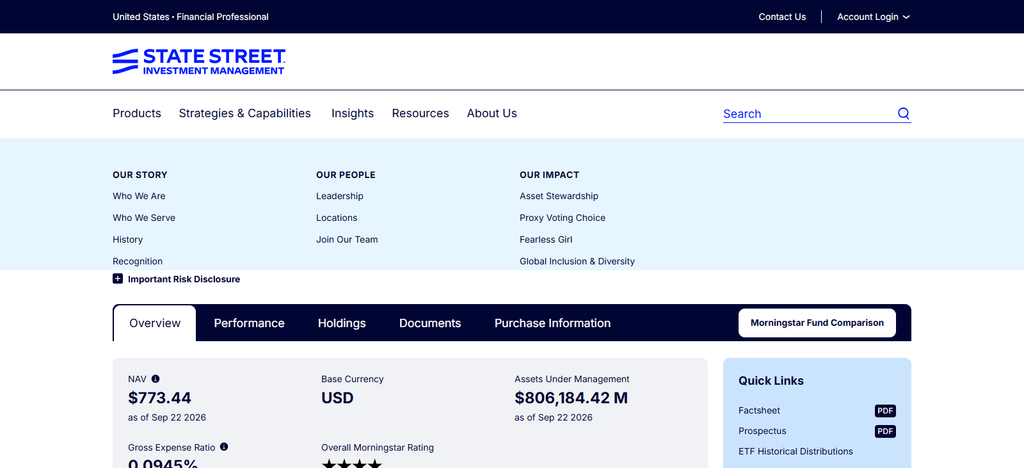This screenshot has width=1024, height=468.
Task: Click the plus icon beside Important Risk Disclosure
Action: tap(118, 279)
